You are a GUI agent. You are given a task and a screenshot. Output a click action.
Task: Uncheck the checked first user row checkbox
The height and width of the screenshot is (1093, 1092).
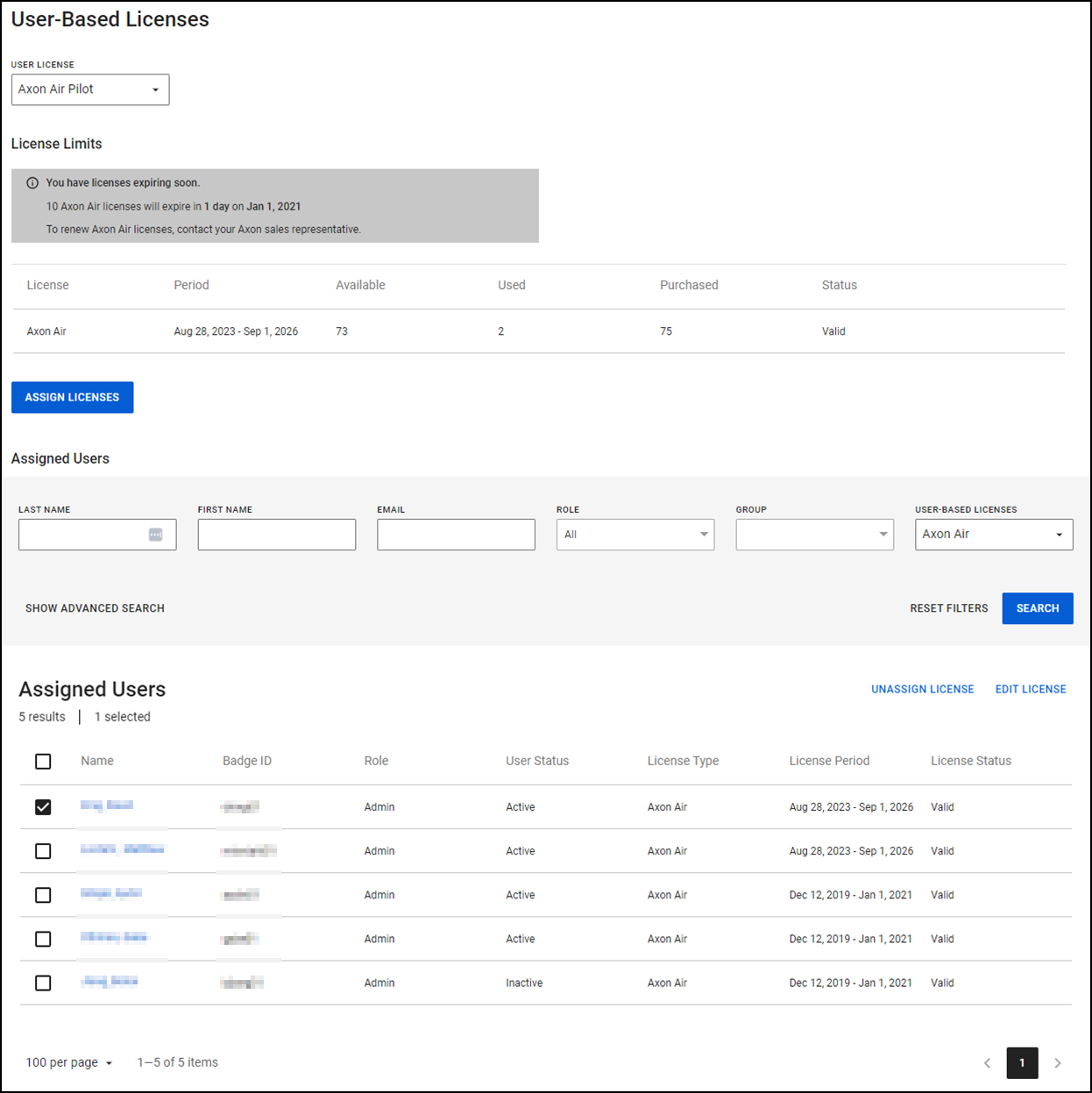point(43,807)
